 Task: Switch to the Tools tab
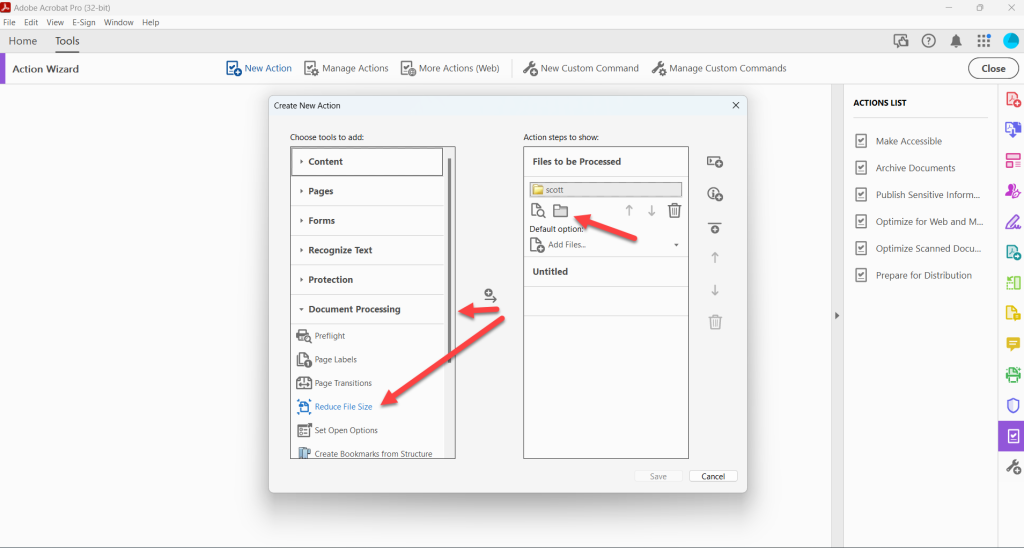tap(67, 40)
